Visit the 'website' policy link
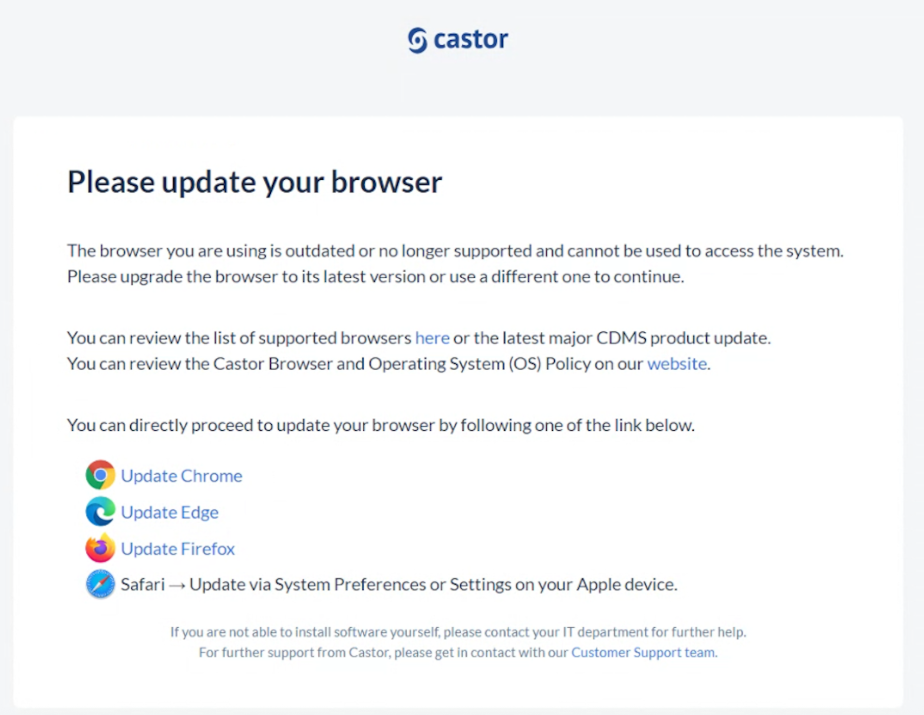Viewport: 924px width, 715px height. click(x=677, y=364)
